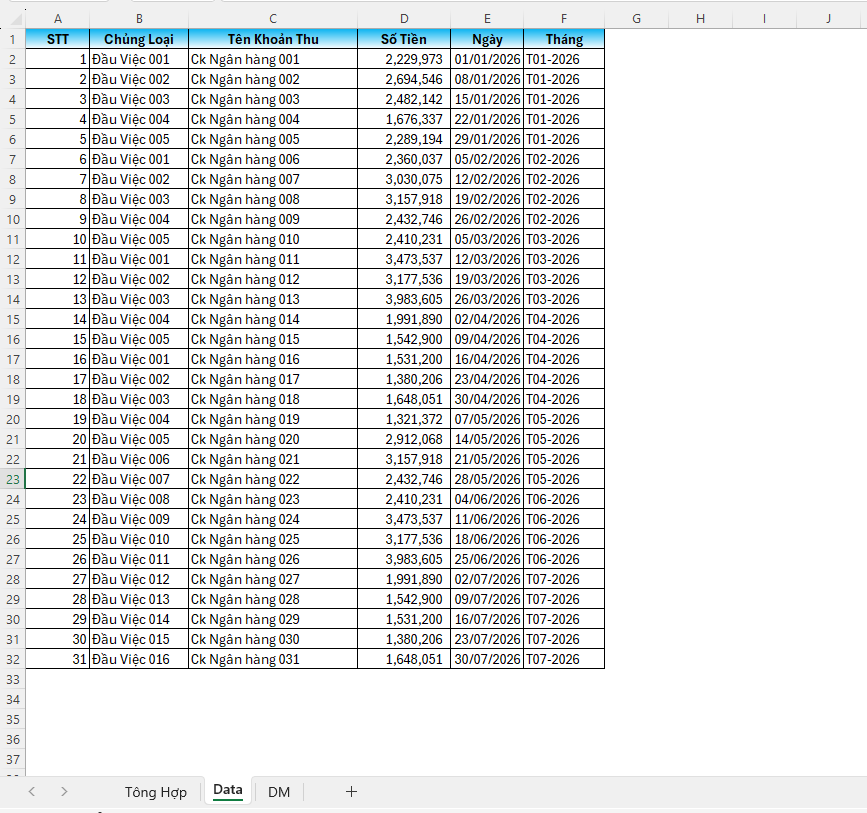Select the Data sheet tab
This screenshot has width=867, height=813.
[227, 790]
